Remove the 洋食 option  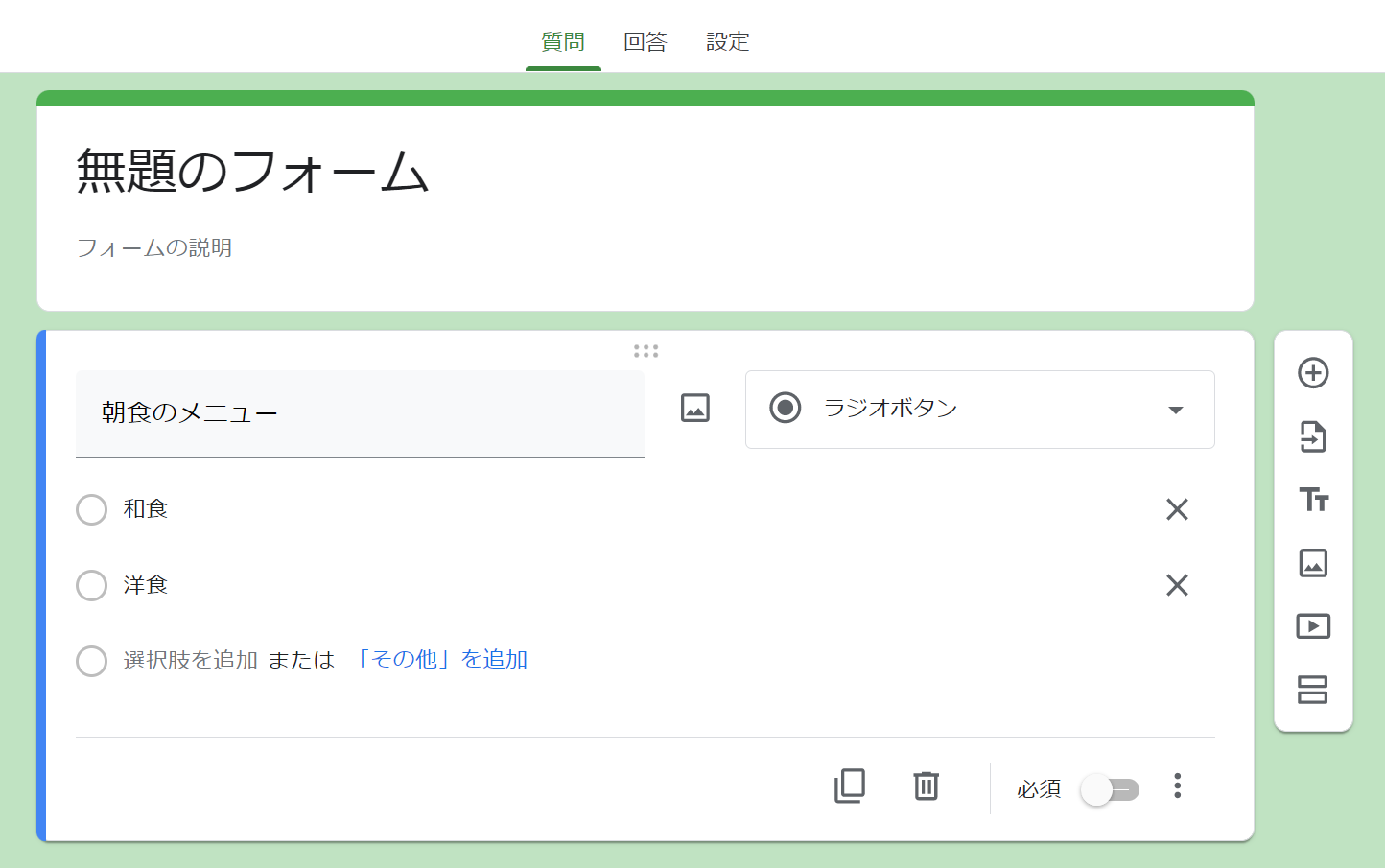coord(1177,585)
